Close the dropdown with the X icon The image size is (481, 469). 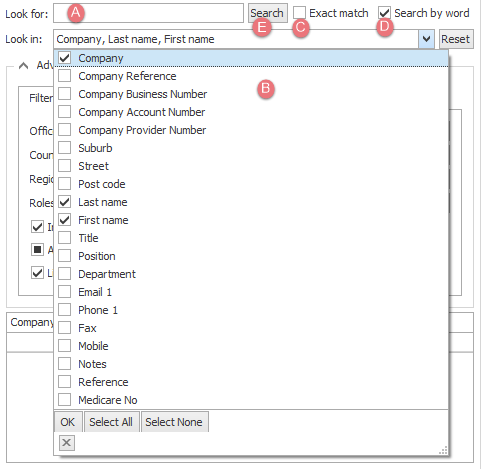pos(66,443)
